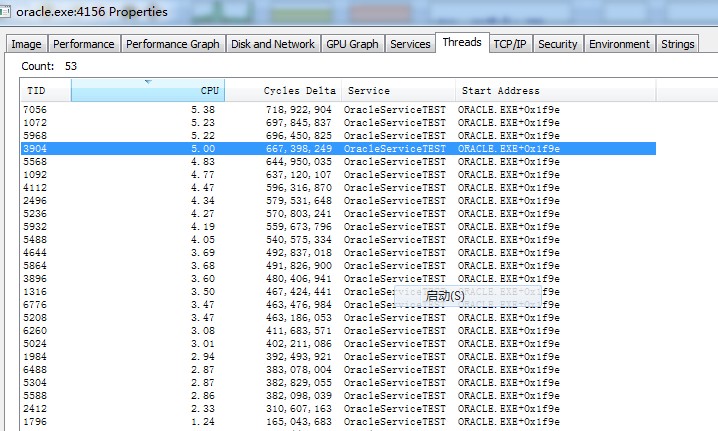The image size is (718, 431).
Task: Select thread row with TID 1796
Action: [338, 421]
